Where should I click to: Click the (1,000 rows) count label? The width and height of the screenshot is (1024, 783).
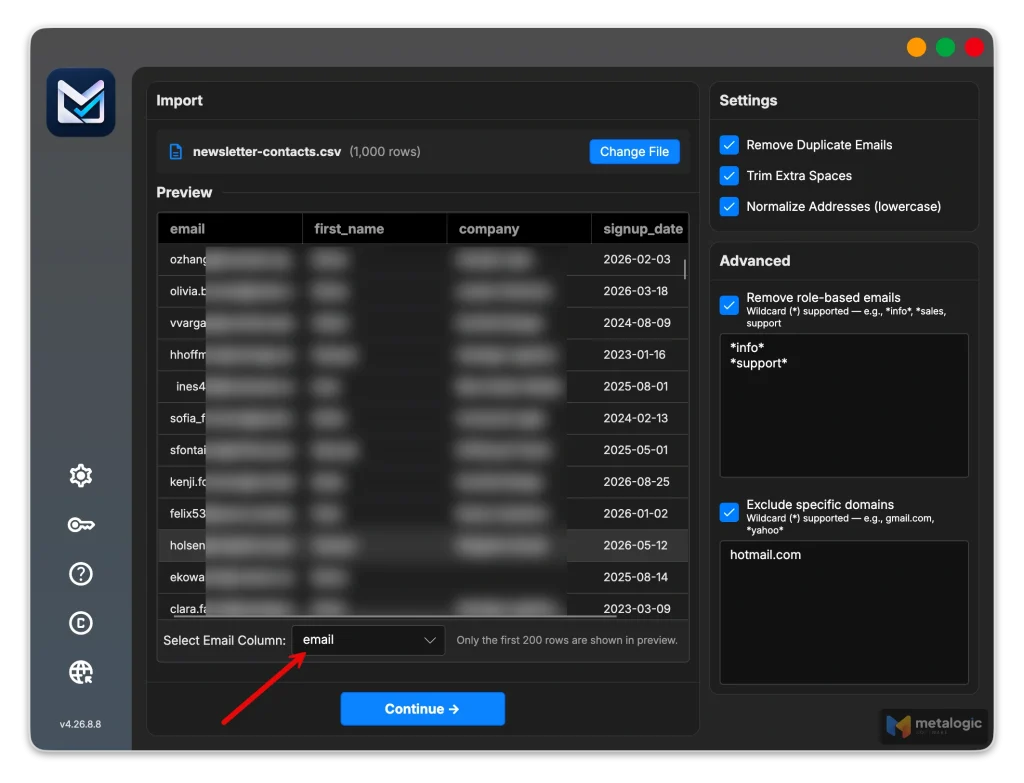(x=385, y=152)
